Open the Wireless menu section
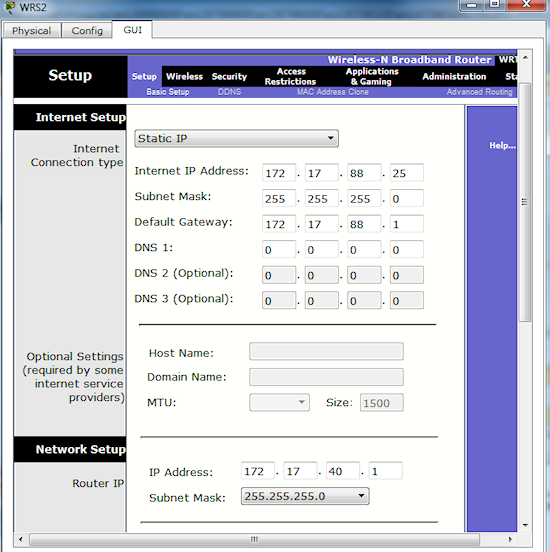The height and width of the screenshot is (552, 550). [184, 76]
